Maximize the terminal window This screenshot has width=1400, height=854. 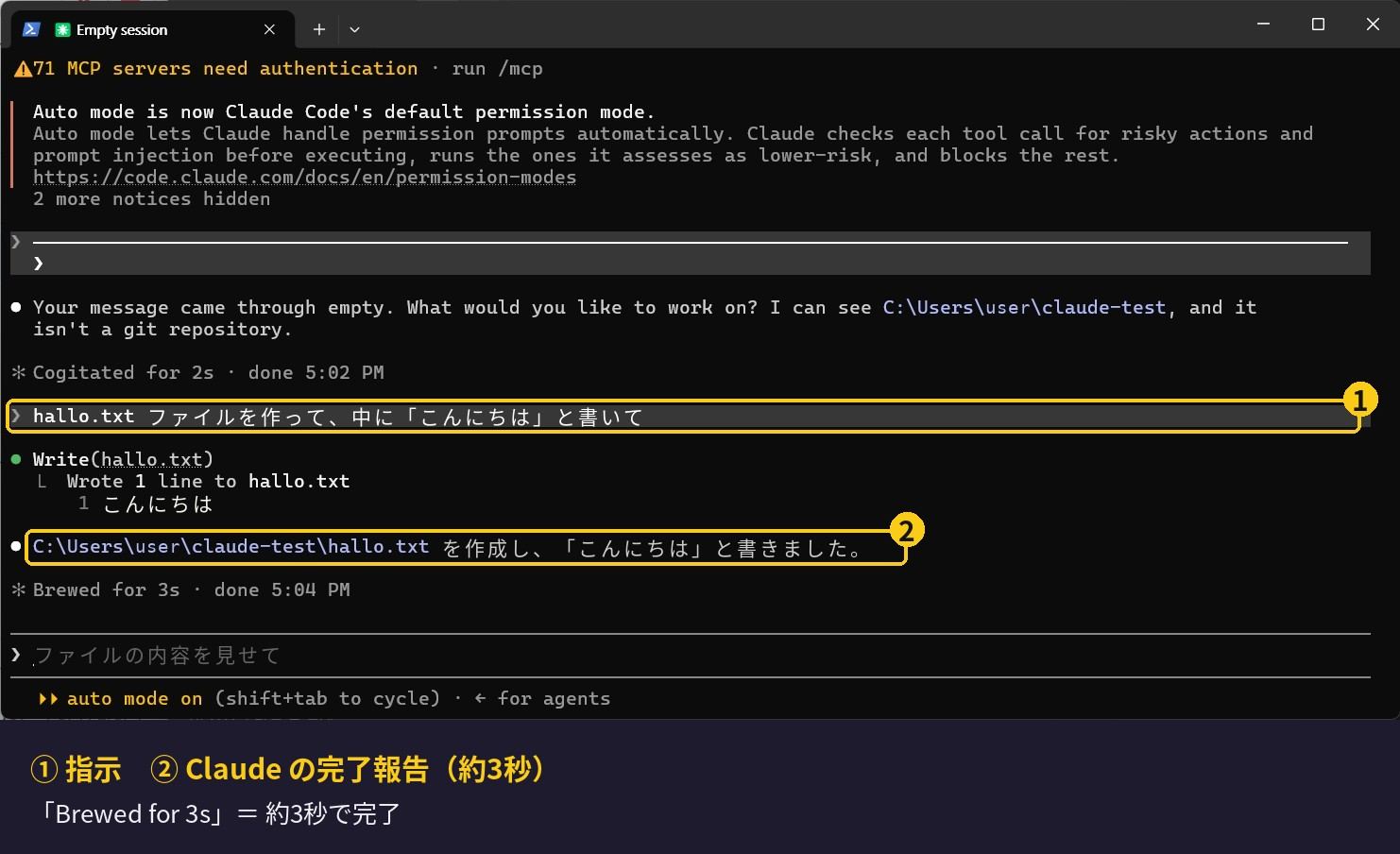coord(1318,25)
